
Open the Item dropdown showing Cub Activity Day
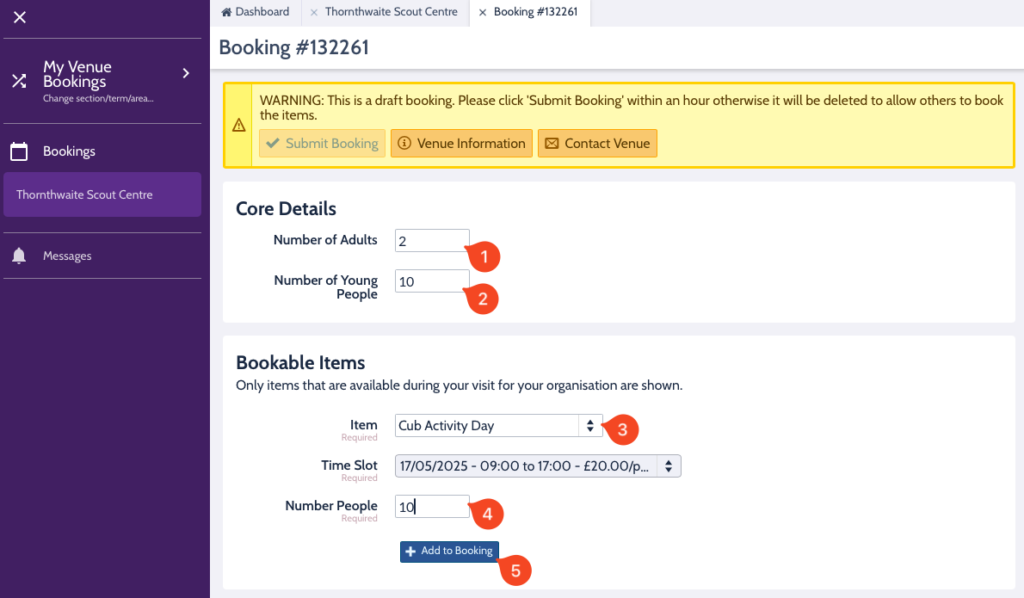pyautogui.click(x=498, y=426)
